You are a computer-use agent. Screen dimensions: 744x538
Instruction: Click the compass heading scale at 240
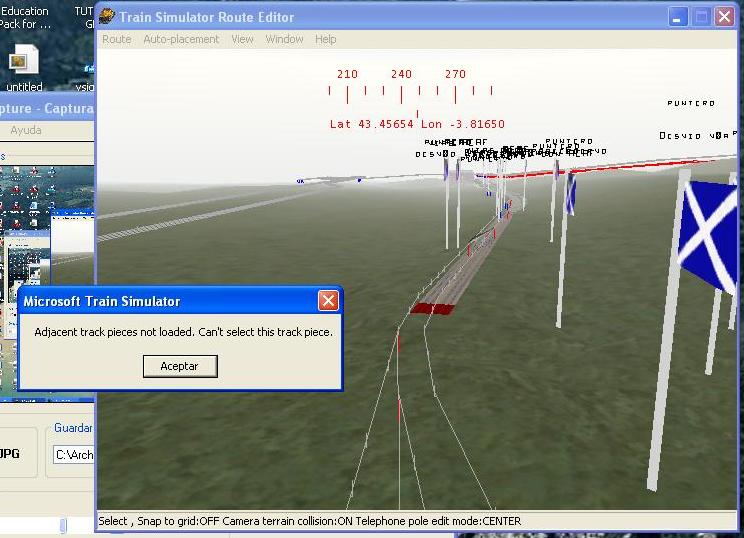point(401,74)
